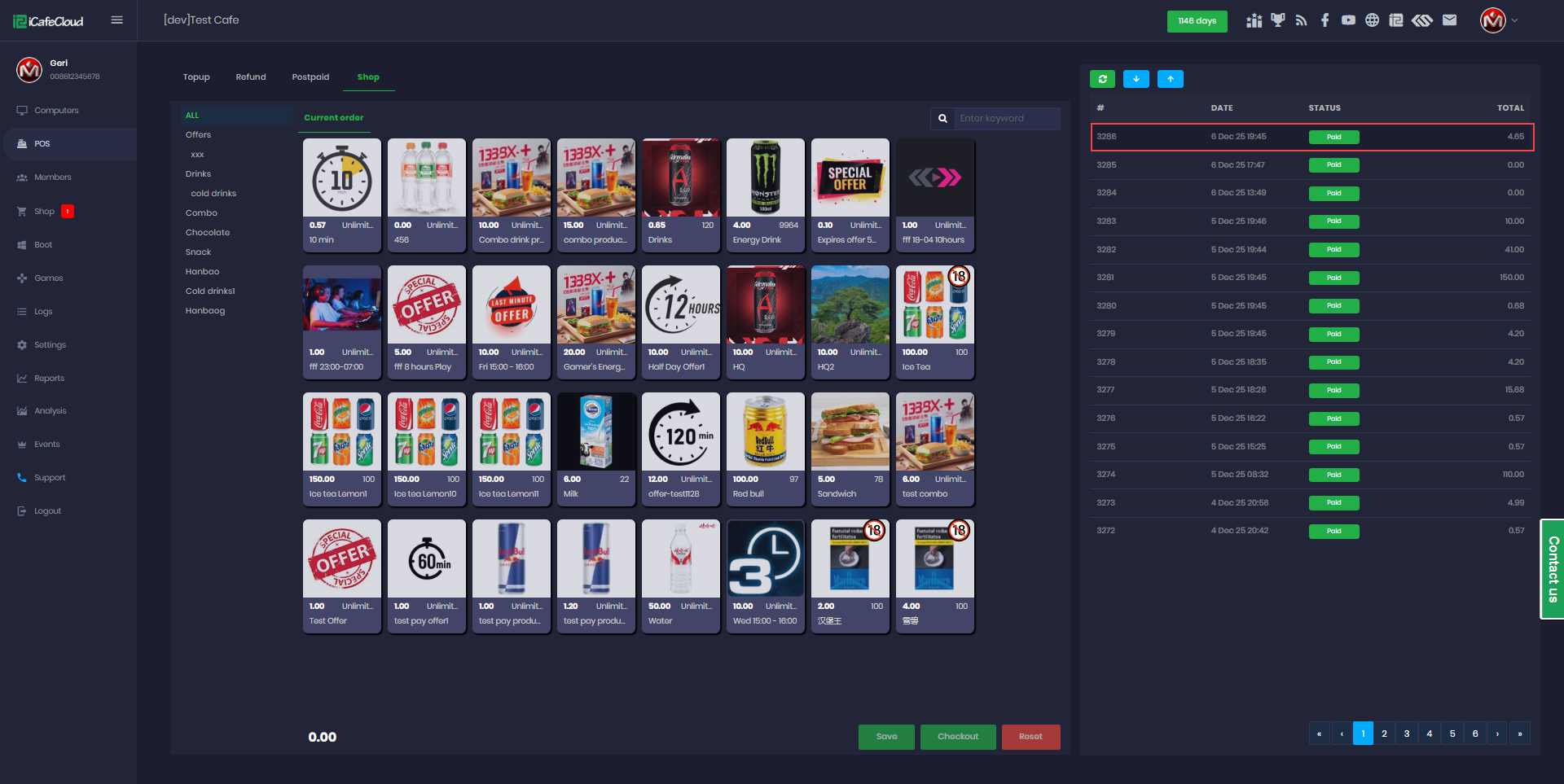Switch to the Postpaid tab

(310, 77)
